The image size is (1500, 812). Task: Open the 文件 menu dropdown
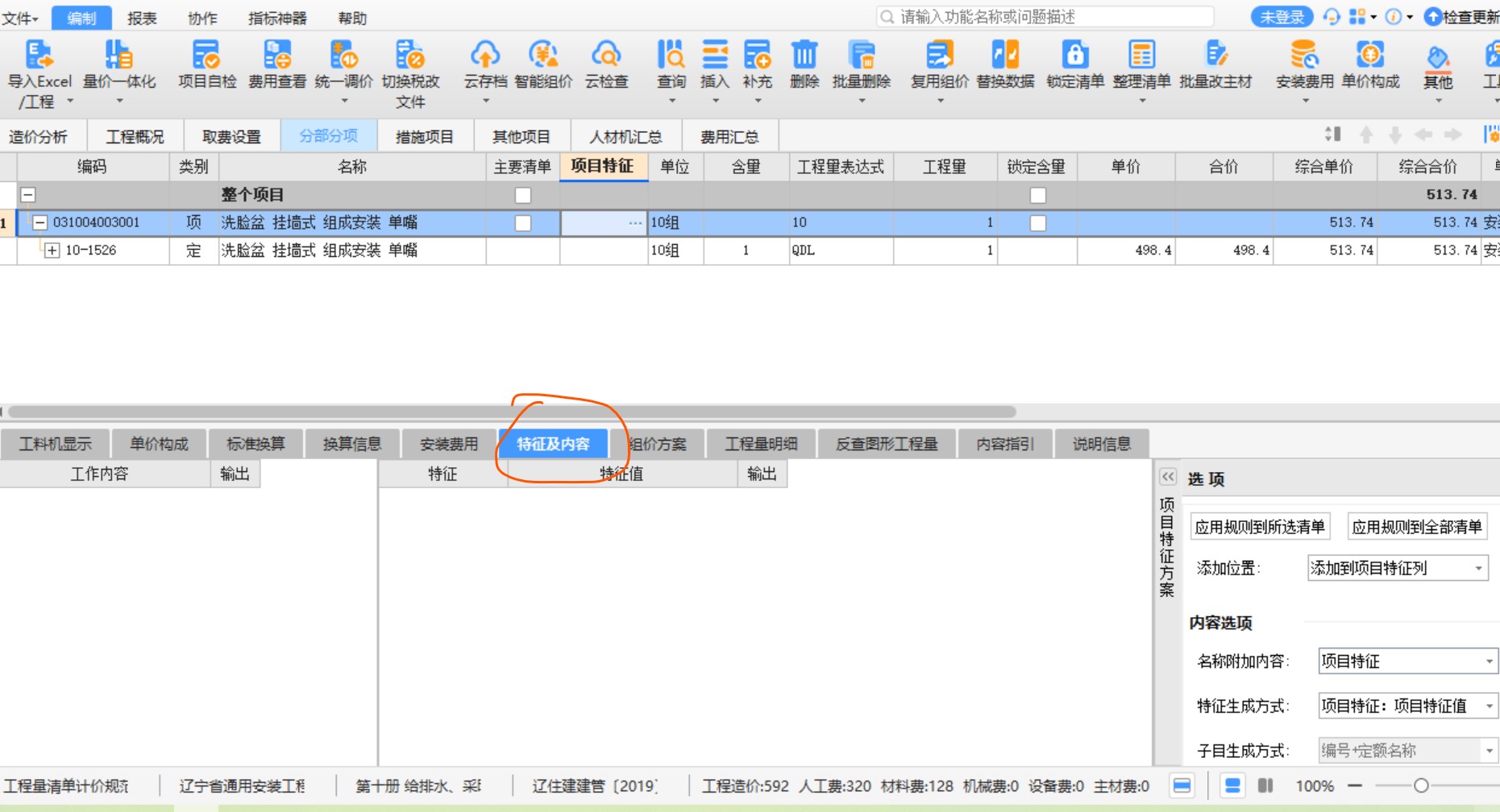20,18
